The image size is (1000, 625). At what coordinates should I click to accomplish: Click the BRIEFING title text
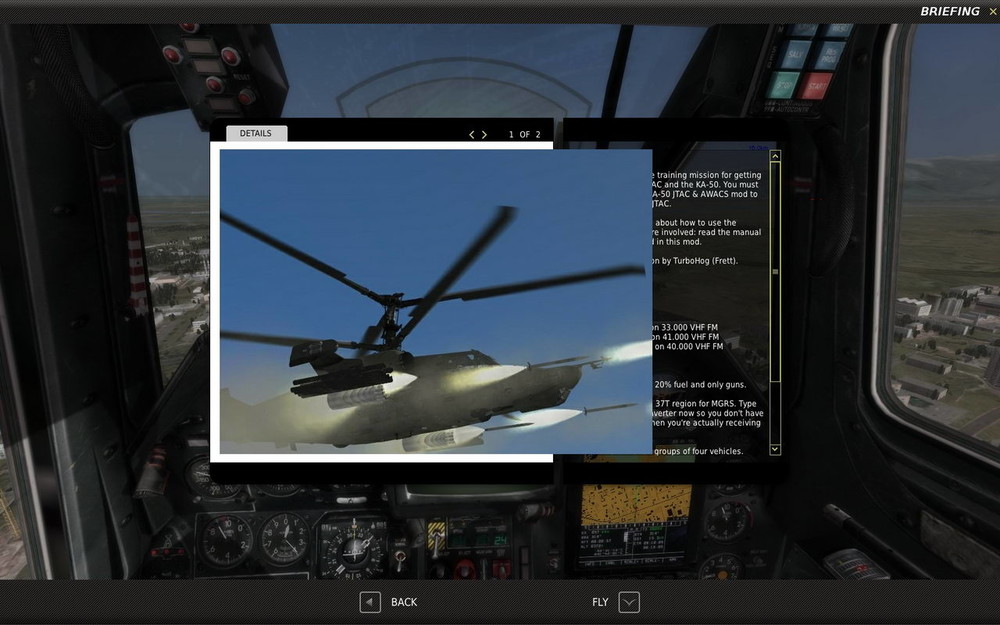coord(950,11)
